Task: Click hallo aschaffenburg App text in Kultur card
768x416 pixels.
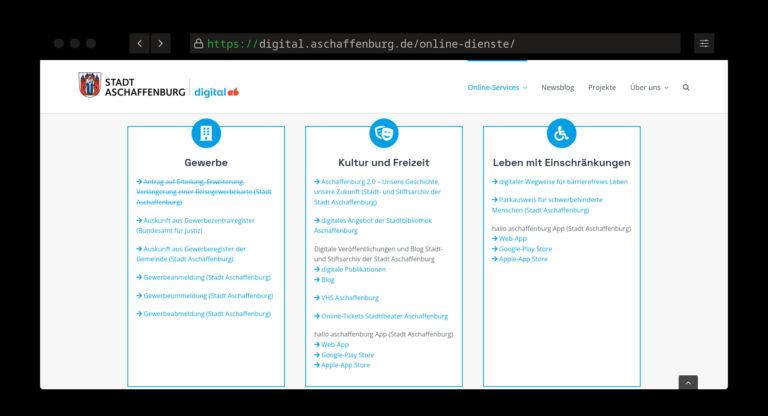Action: click(x=384, y=334)
